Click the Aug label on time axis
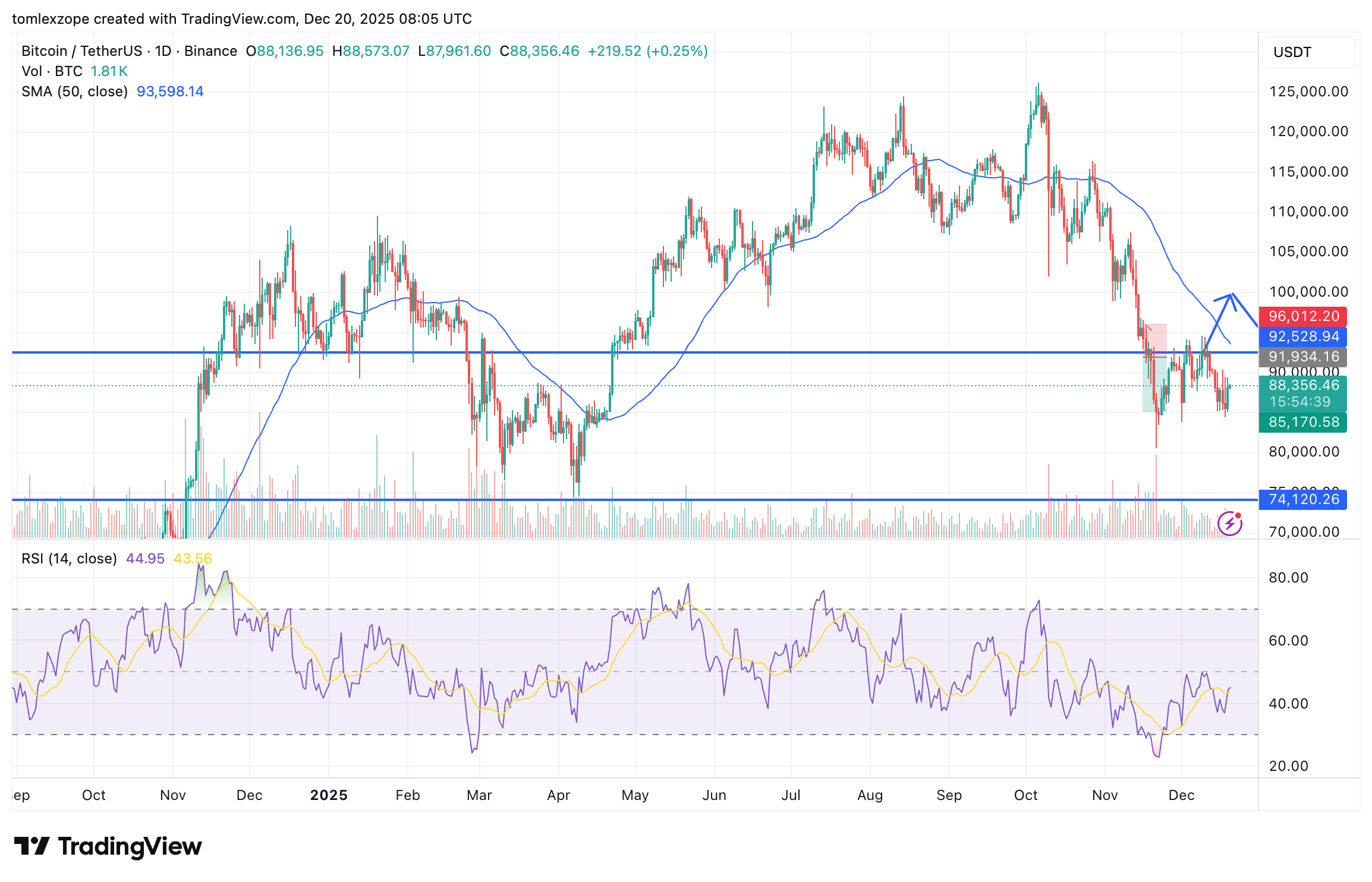 pyautogui.click(x=870, y=795)
